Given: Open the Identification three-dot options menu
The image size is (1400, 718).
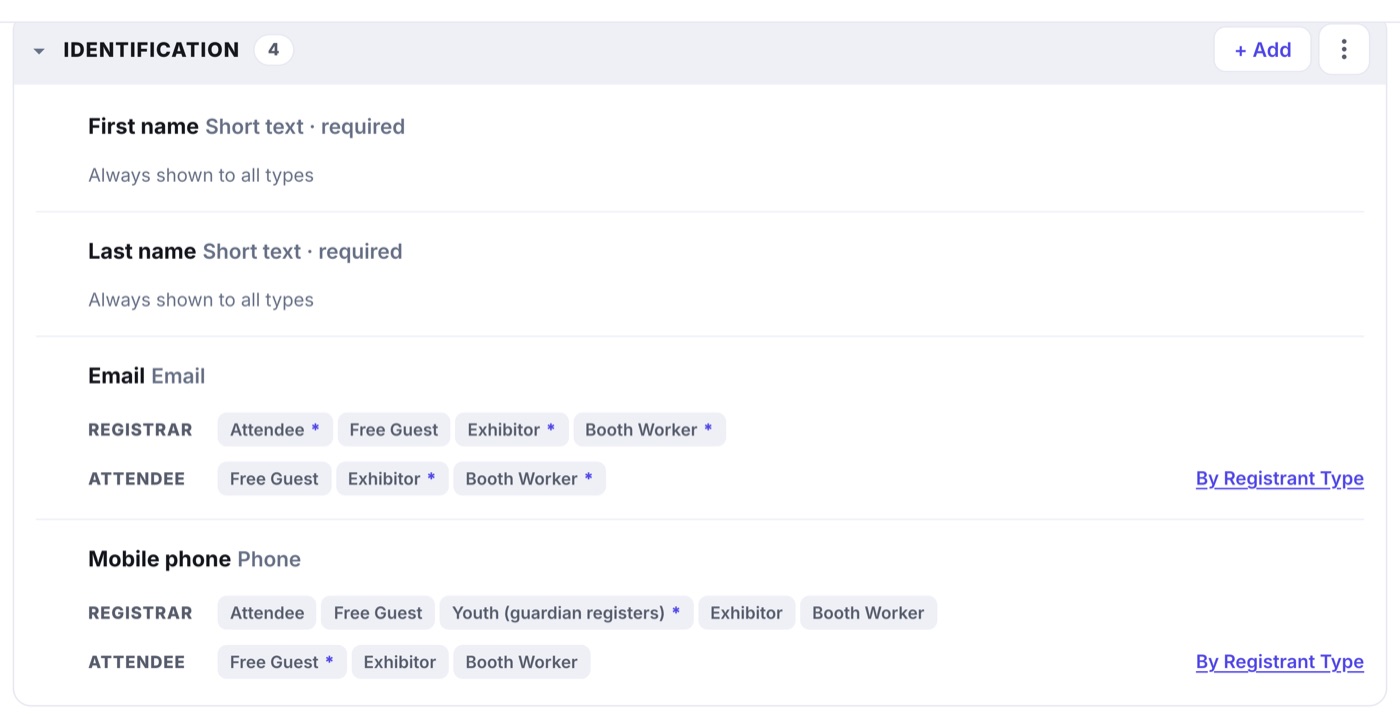Looking at the screenshot, I should click(x=1344, y=49).
